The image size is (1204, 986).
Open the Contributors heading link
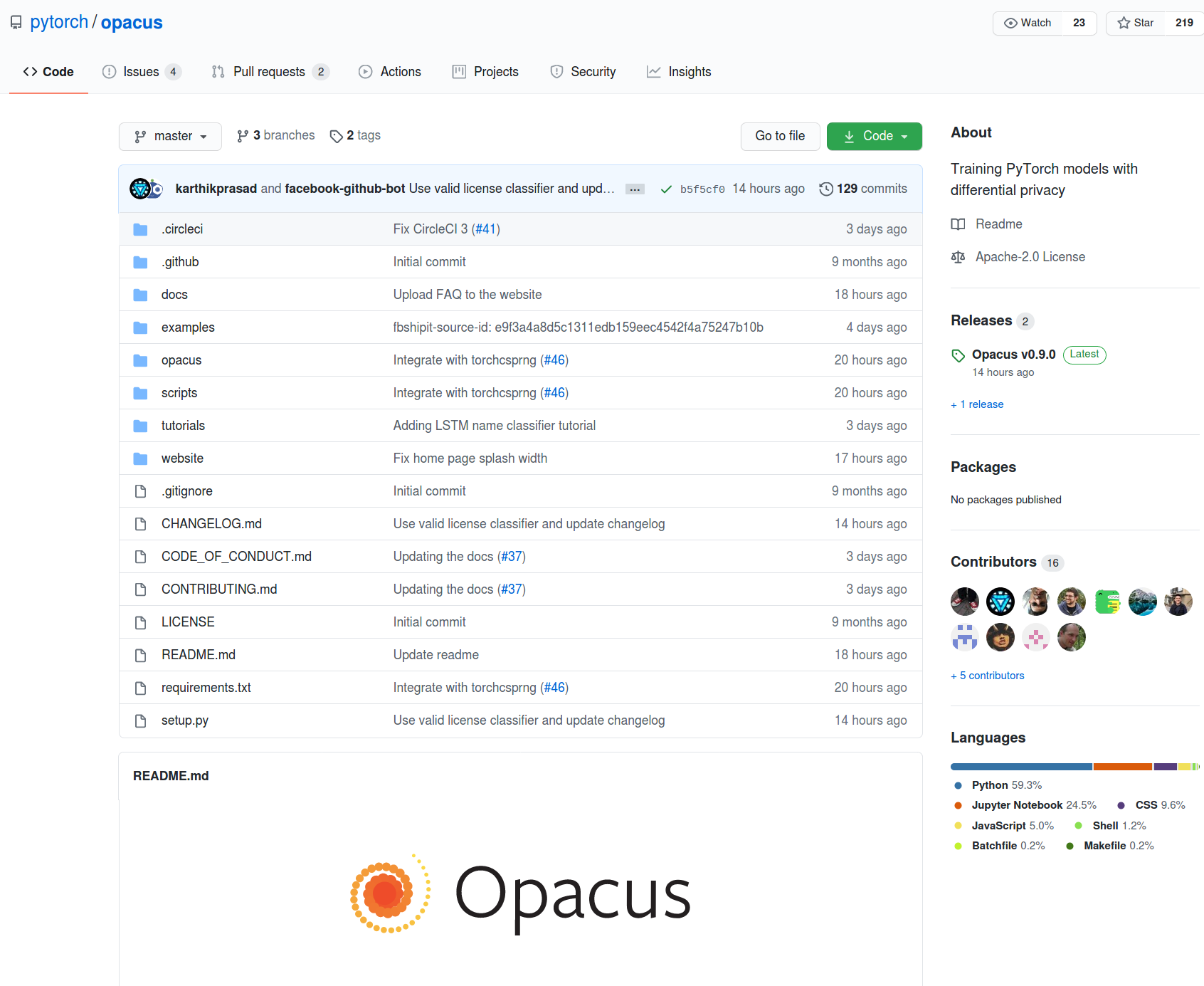[993, 562]
